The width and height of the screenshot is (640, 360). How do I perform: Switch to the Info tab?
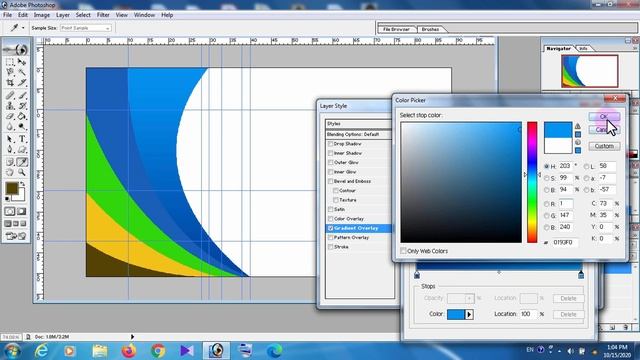click(583, 48)
